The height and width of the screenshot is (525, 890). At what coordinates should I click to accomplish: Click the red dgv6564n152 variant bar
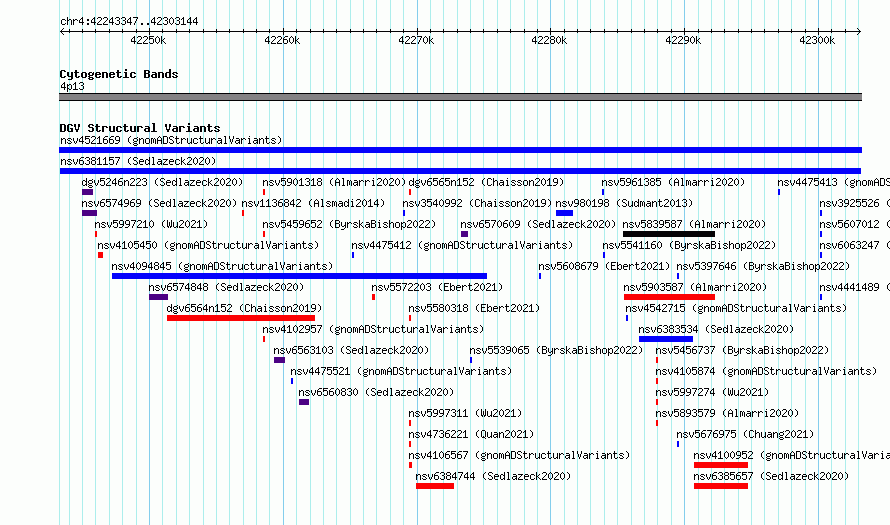point(241,318)
